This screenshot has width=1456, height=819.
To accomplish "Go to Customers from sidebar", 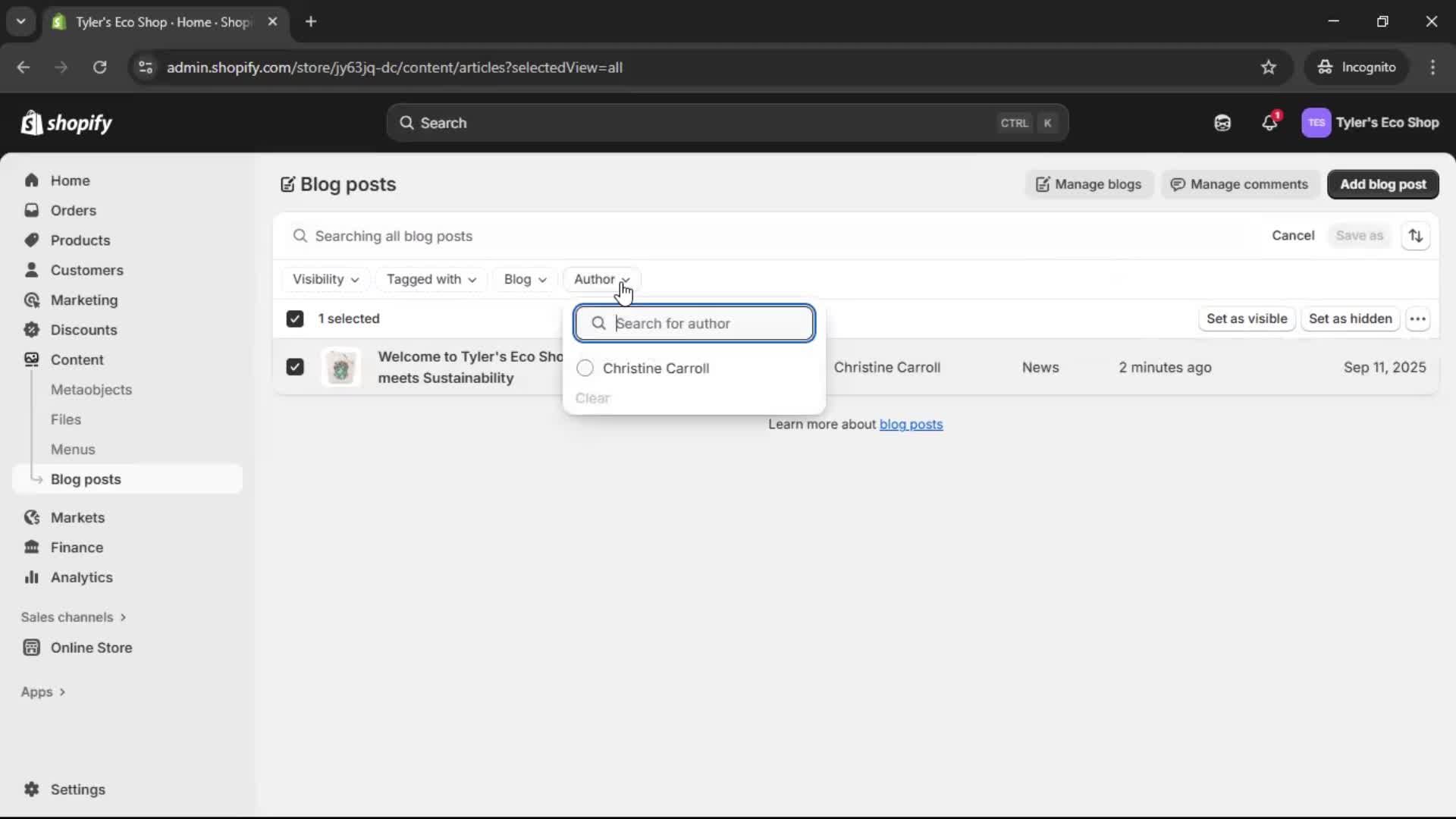I will tap(87, 270).
